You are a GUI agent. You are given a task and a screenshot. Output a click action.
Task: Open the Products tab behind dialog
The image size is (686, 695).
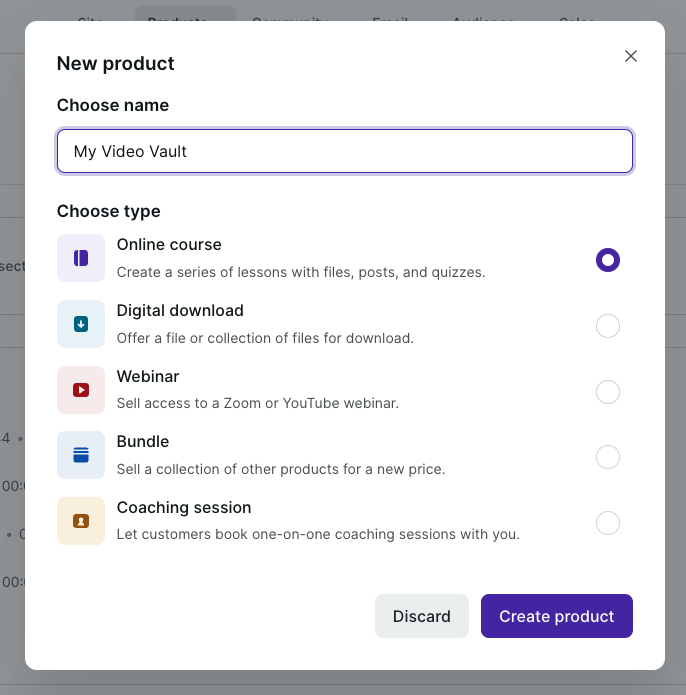coord(185,15)
